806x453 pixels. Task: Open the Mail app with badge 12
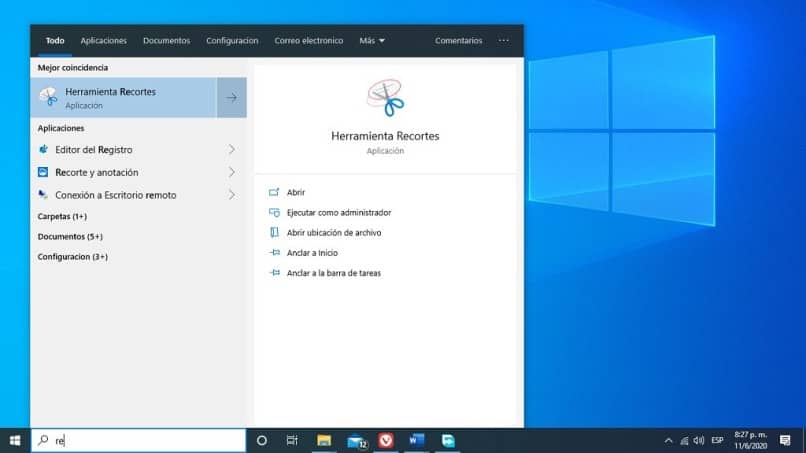(357, 441)
